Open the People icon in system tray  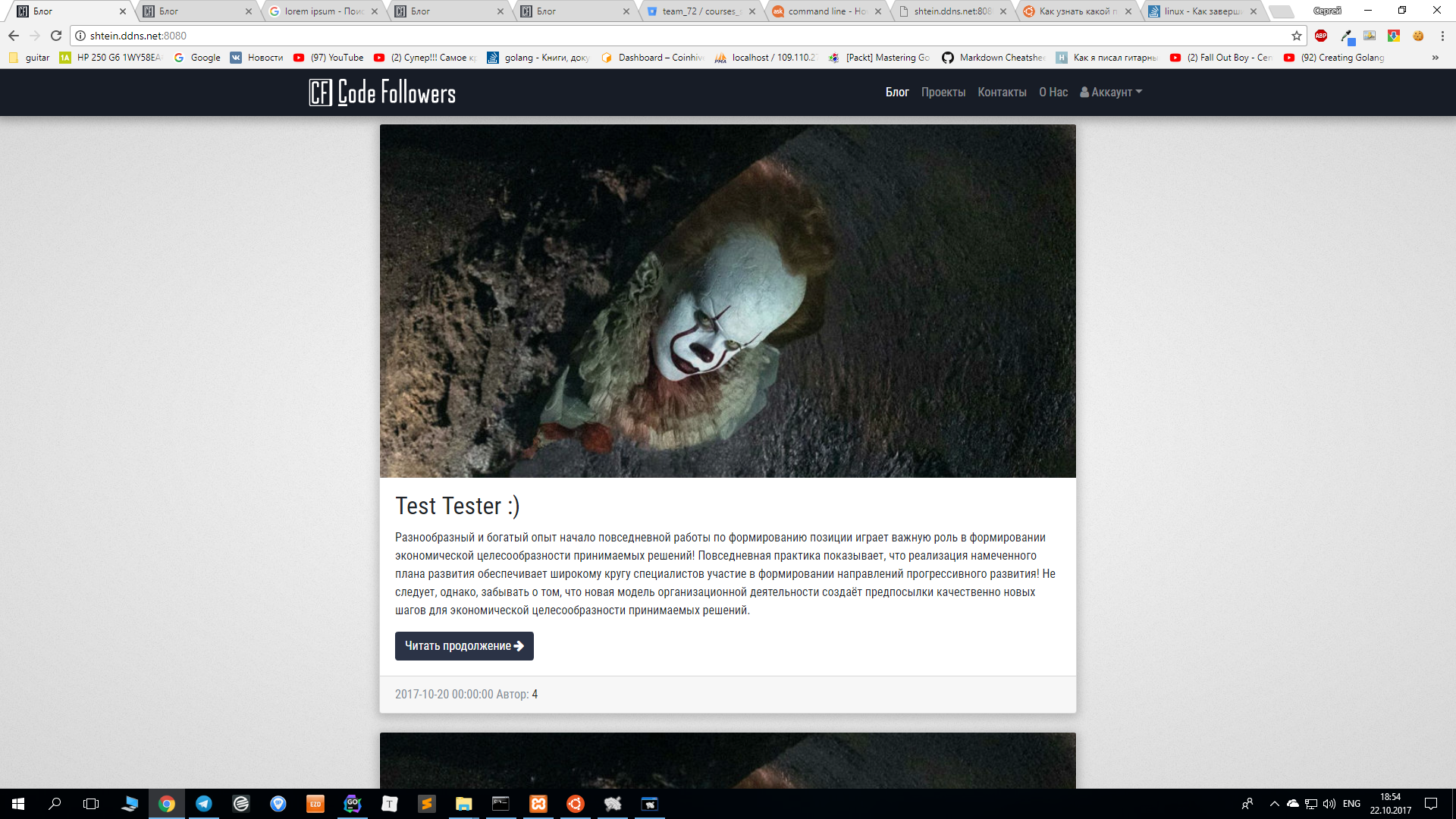click(x=1247, y=804)
